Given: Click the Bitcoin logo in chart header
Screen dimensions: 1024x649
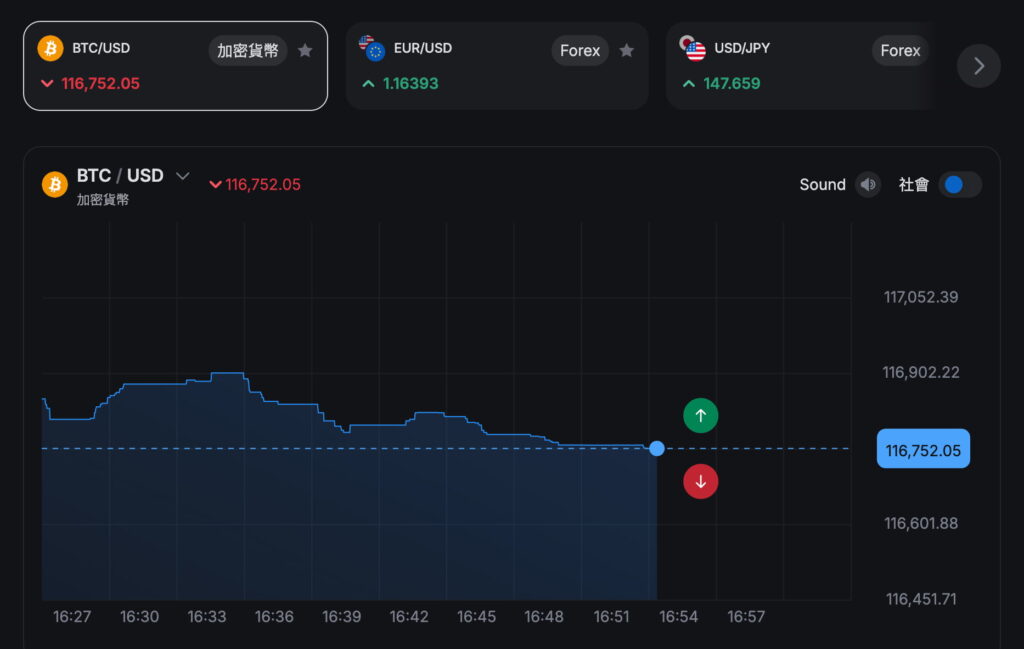Looking at the screenshot, I should pyautogui.click(x=54, y=185).
